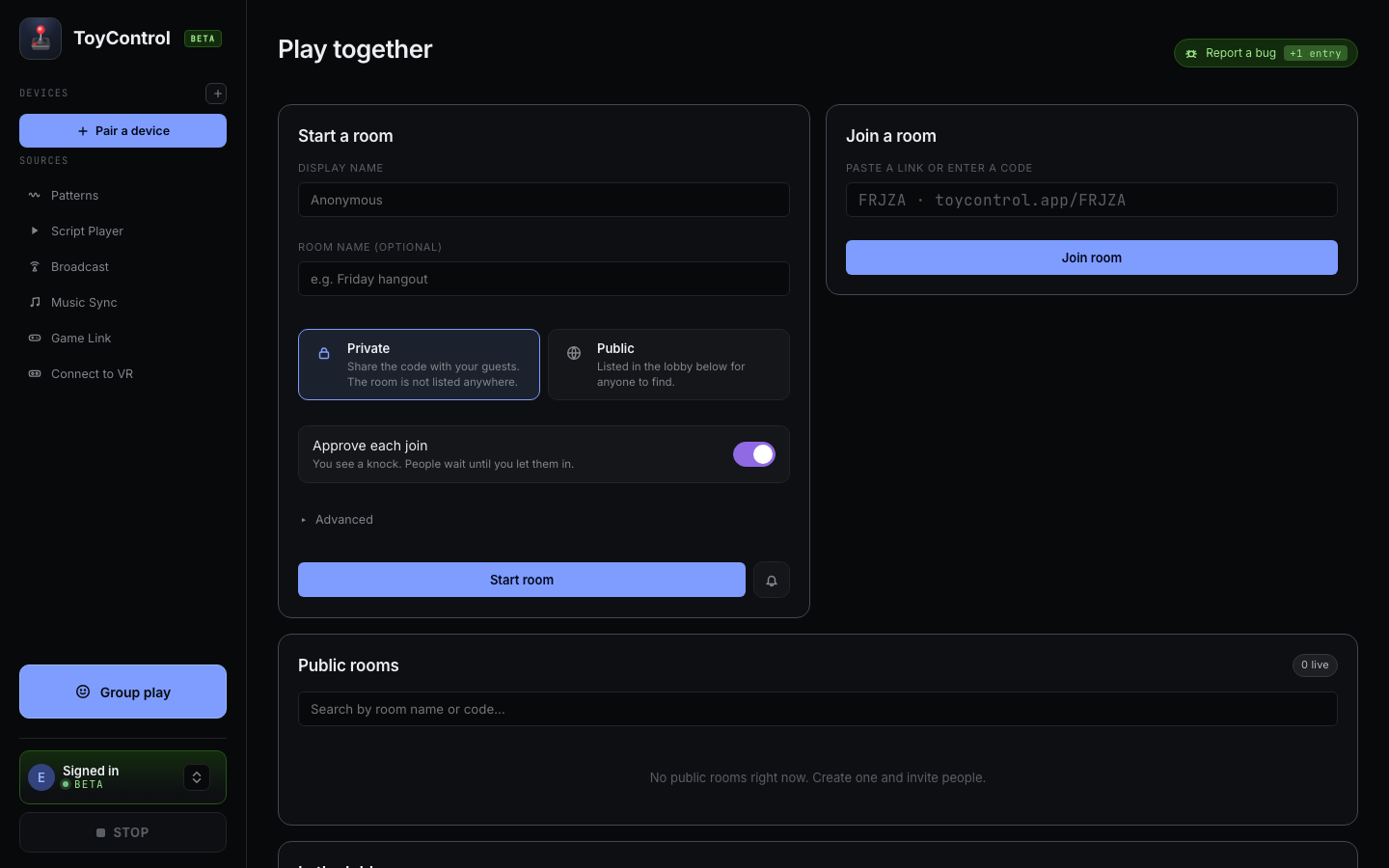Click the plus icon beside Devices
The image size is (1389, 868).
pyautogui.click(x=216, y=94)
